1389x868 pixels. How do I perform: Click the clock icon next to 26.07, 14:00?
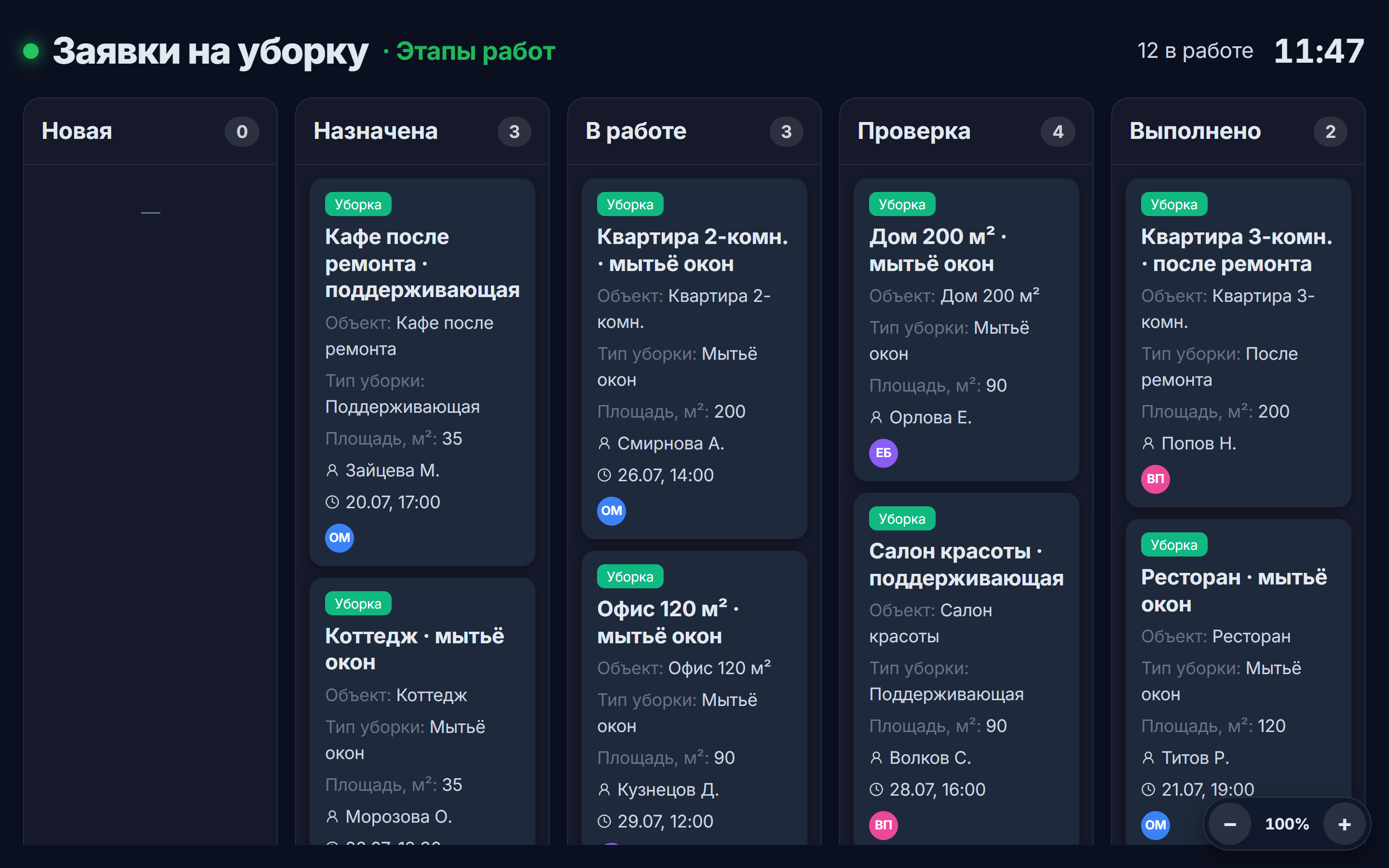click(x=604, y=475)
